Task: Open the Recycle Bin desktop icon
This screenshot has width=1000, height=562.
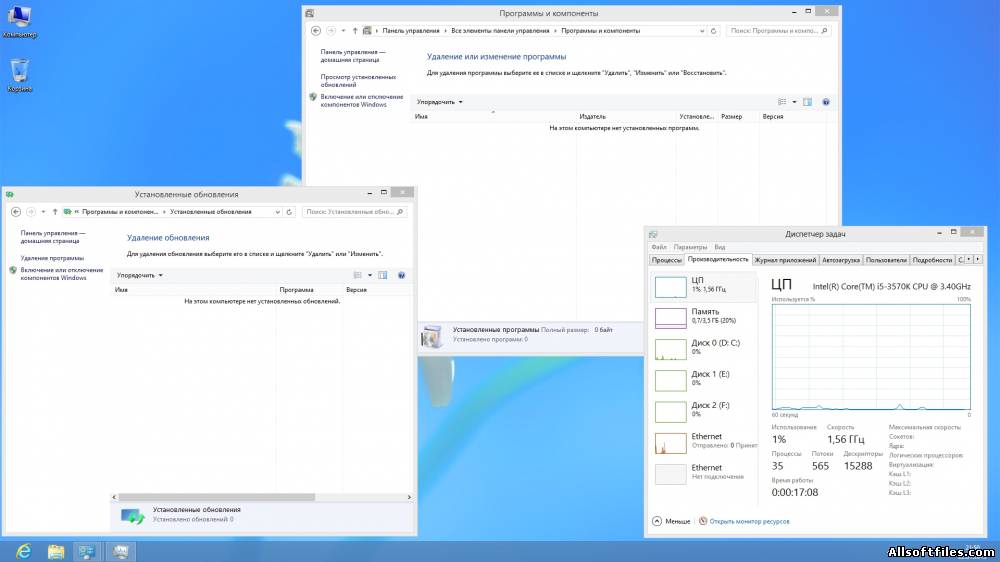Action: (x=19, y=72)
